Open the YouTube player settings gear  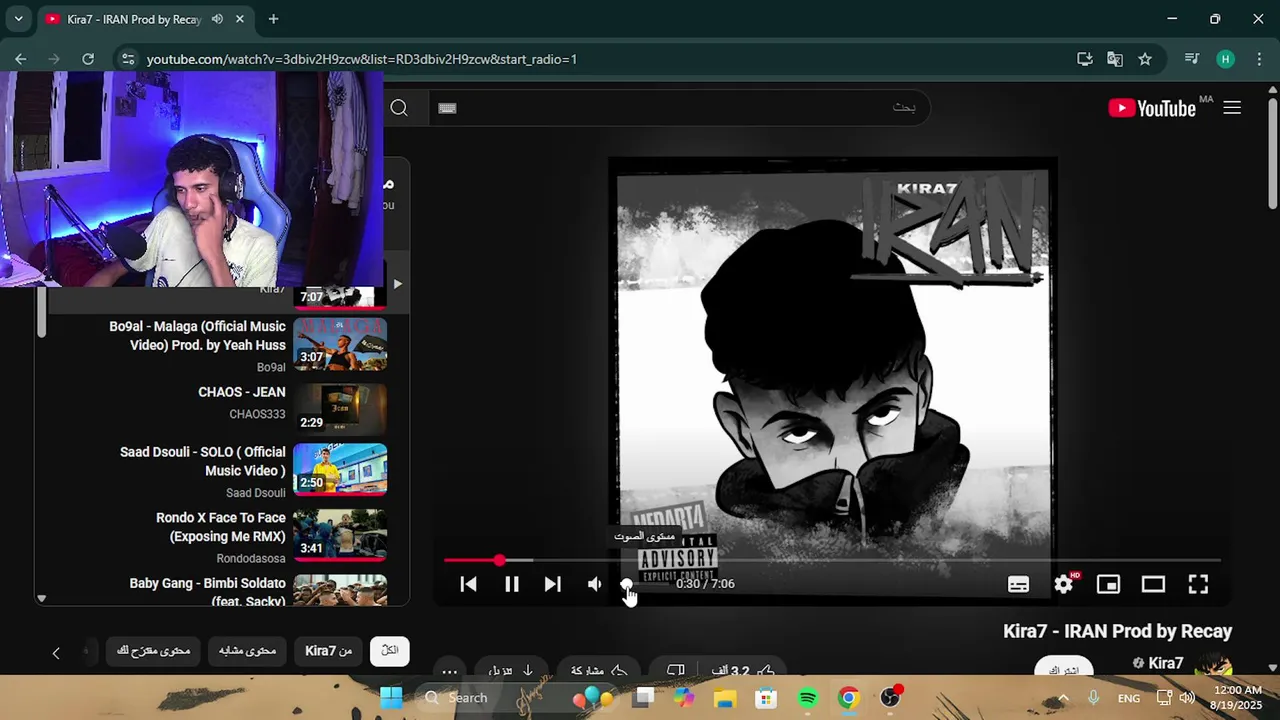[x=1064, y=584]
